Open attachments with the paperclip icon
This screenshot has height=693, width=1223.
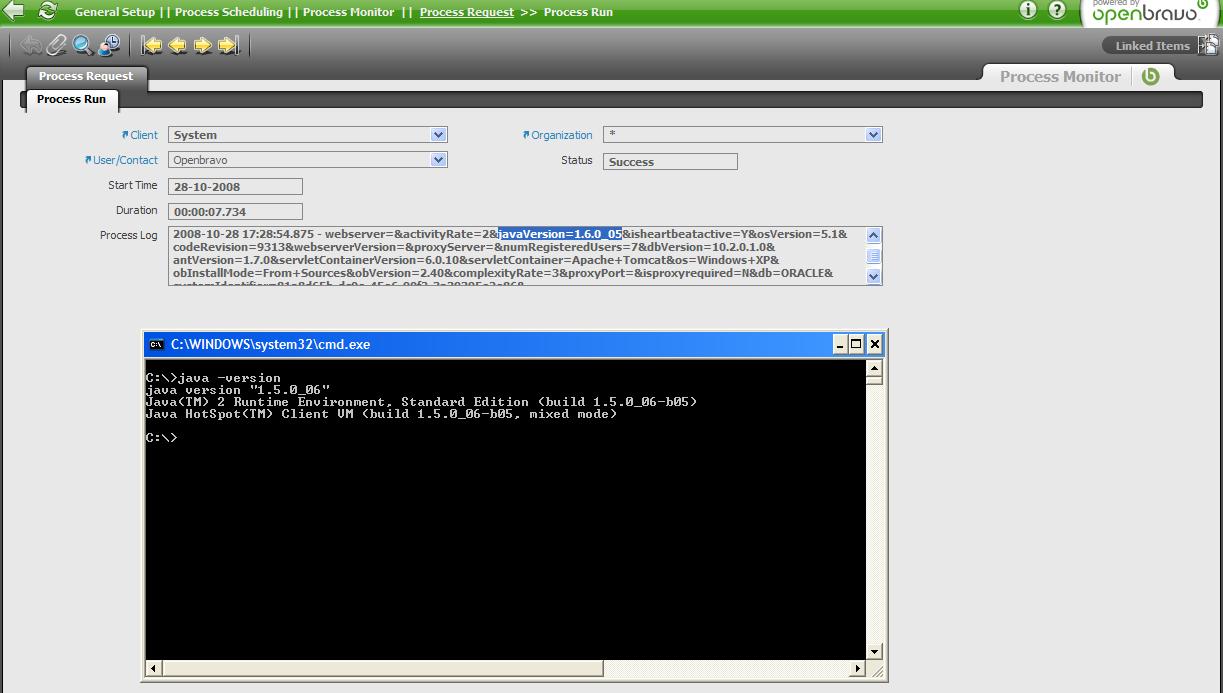(57, 45)
